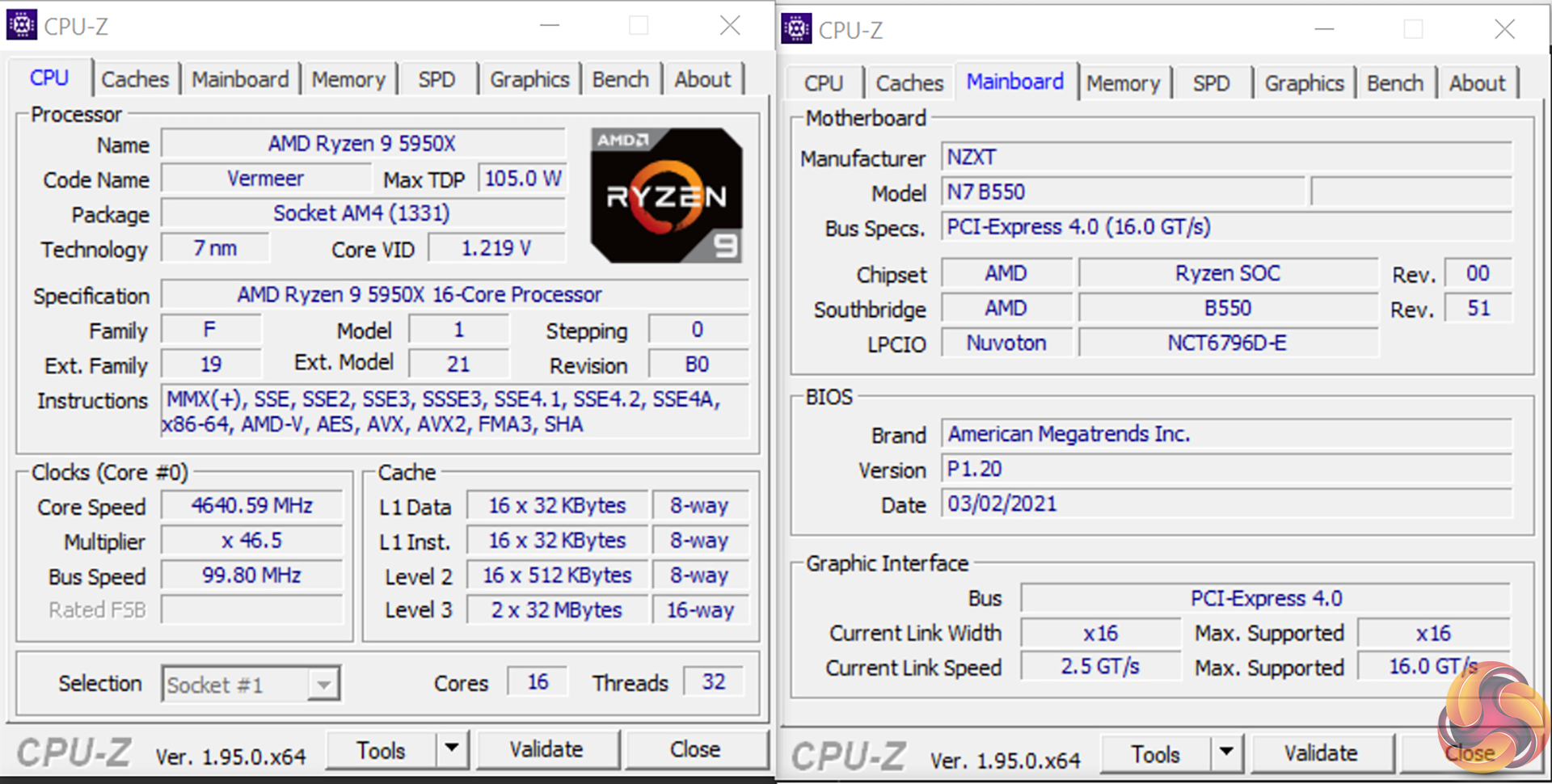Screen dimensions: 1552x784
Task: Select the SPD tab in the left window
Action: 436,79
